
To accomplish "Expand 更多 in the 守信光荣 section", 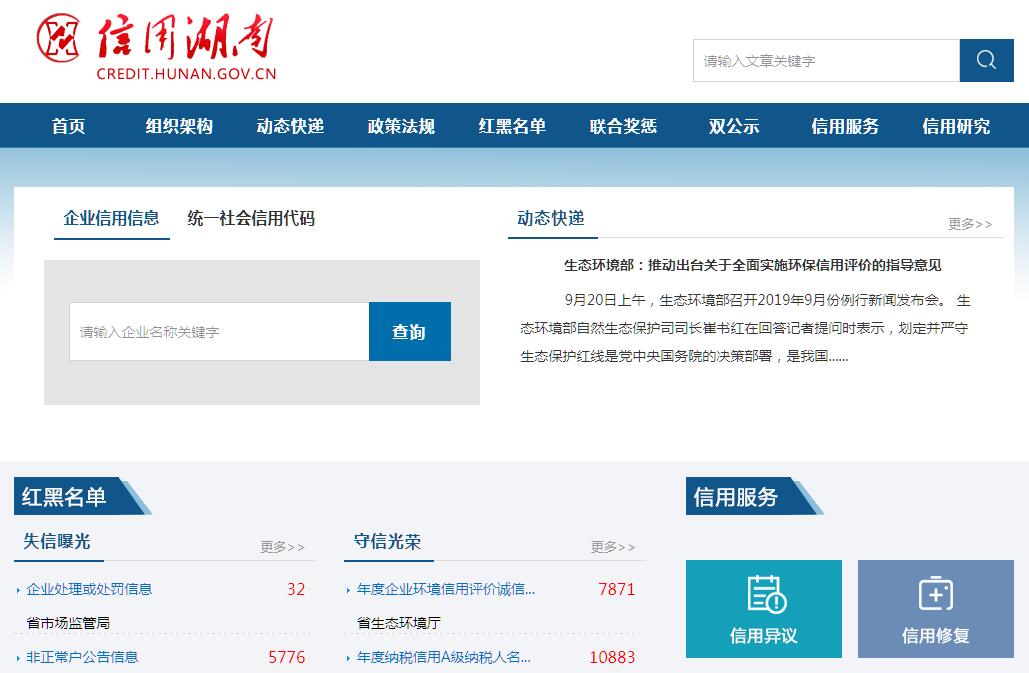I will [x=612, y=547].
